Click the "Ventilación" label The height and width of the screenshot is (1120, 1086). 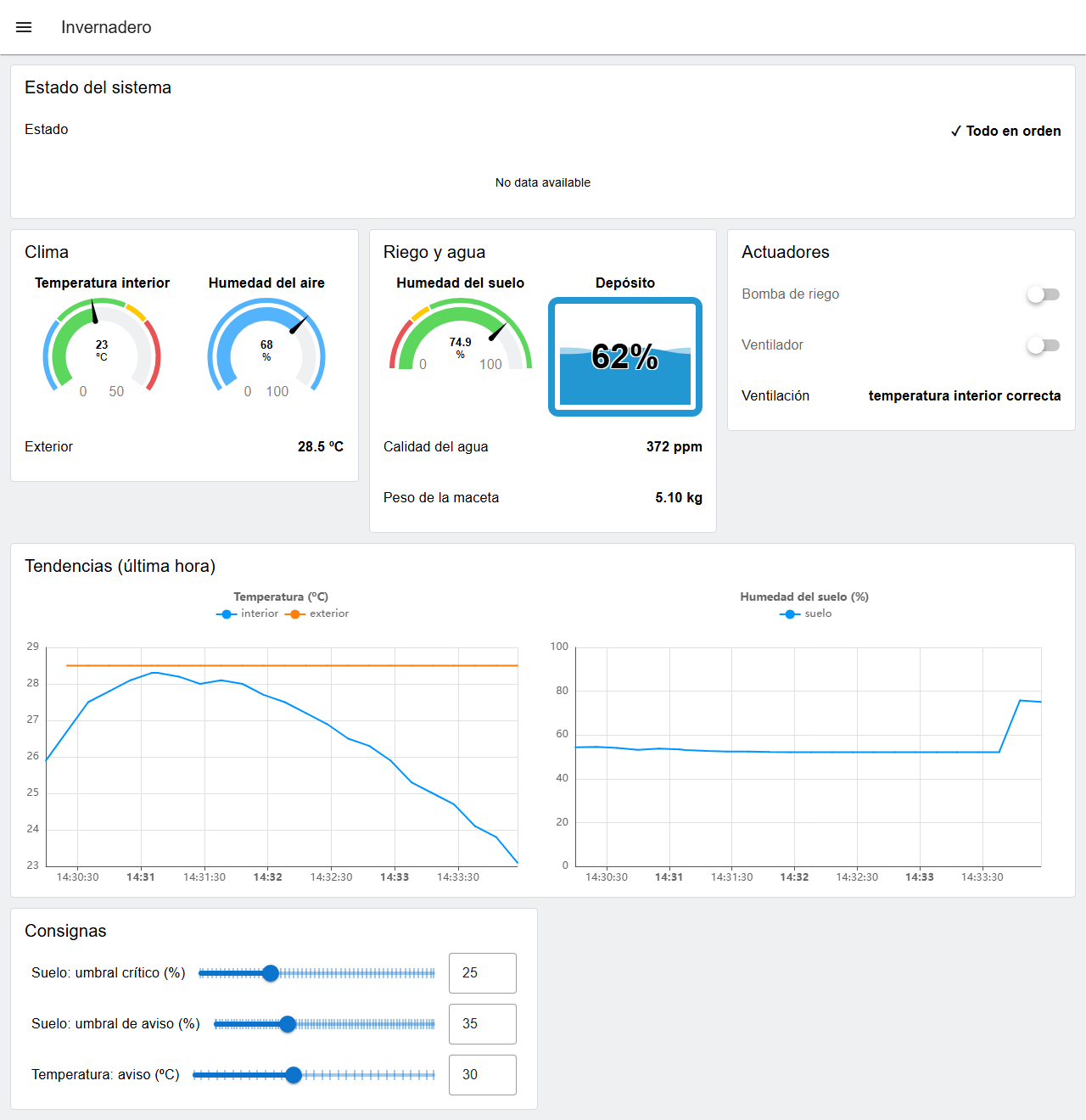click(775, 395)
